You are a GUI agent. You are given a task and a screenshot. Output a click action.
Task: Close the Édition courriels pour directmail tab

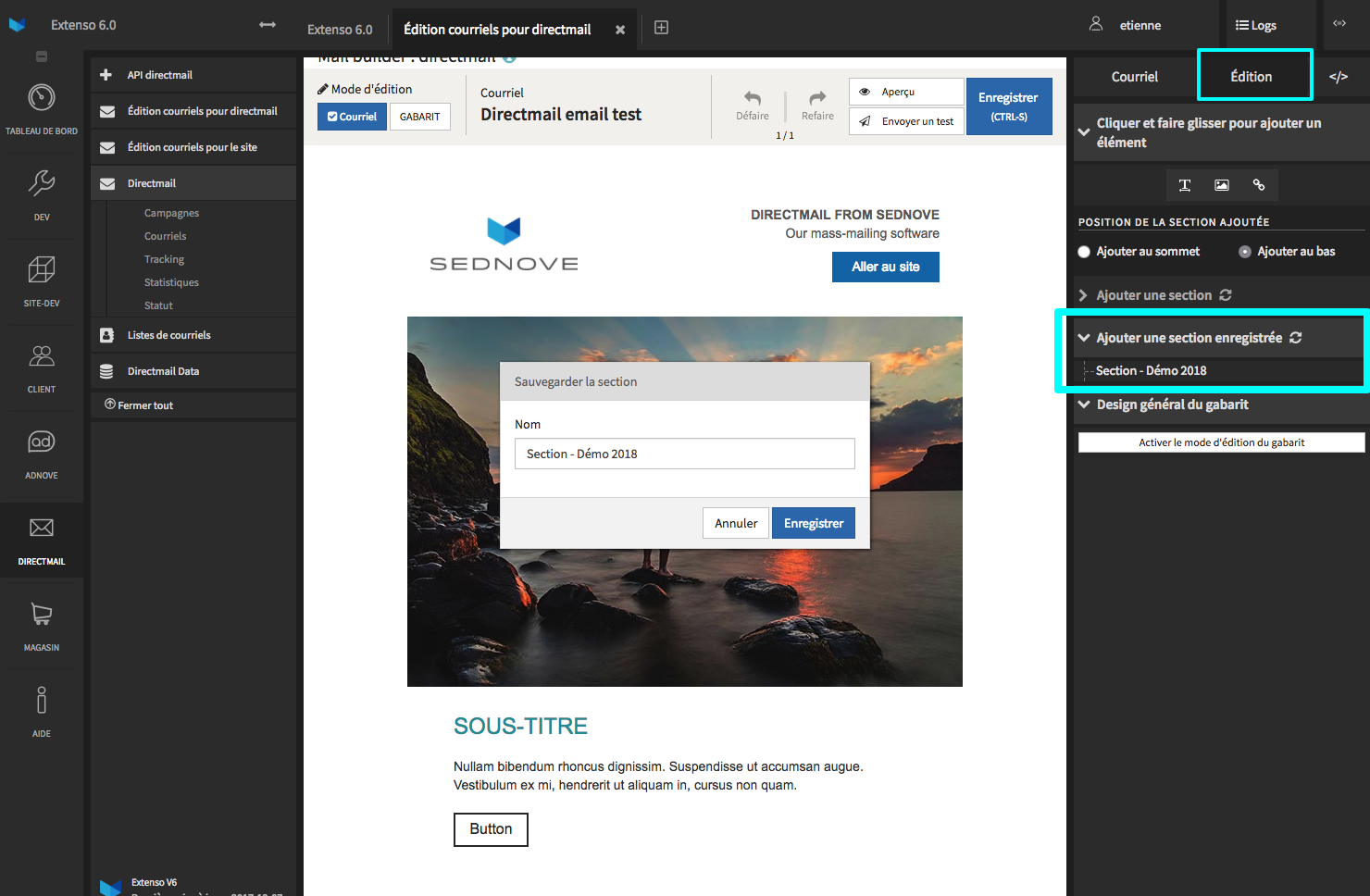(620, 30)
